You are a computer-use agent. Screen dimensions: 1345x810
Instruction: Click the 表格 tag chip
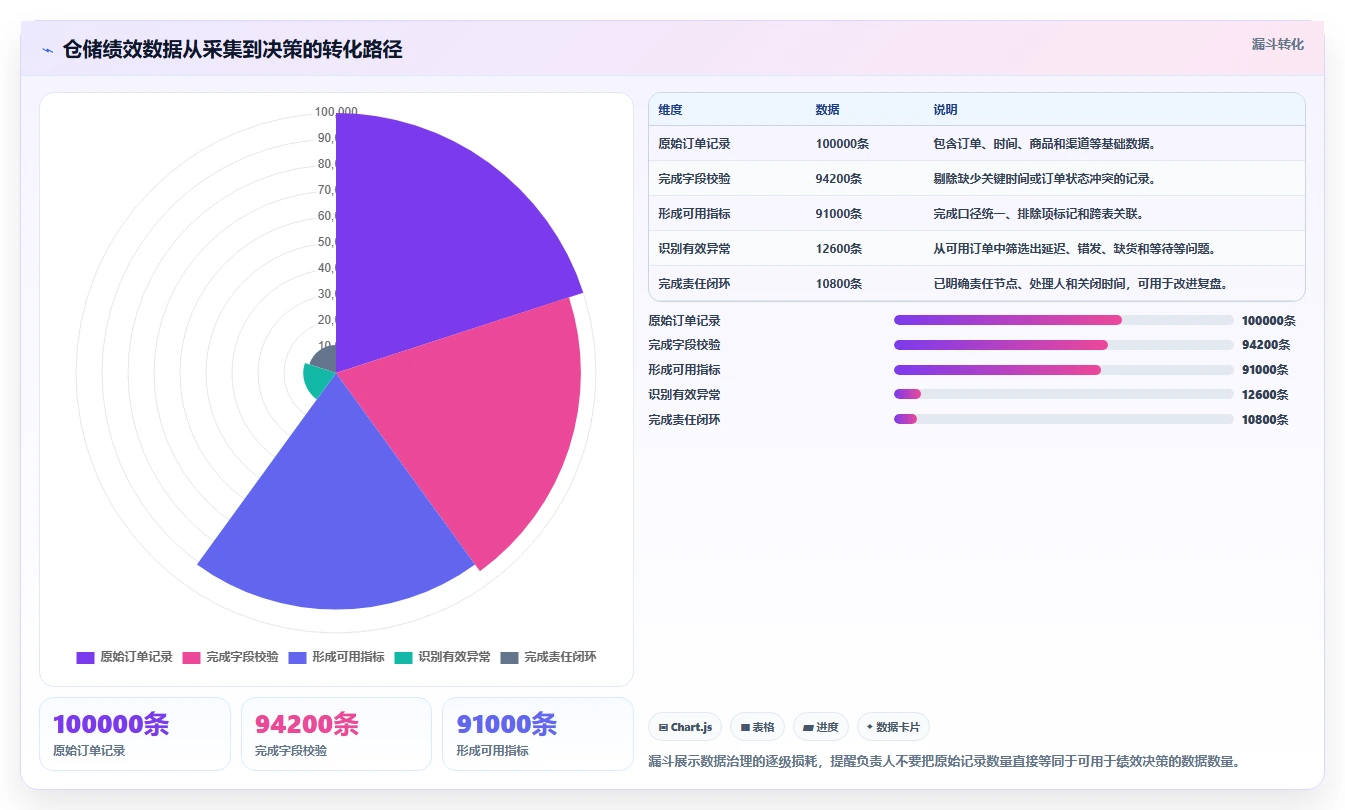(x=757, y=727)
